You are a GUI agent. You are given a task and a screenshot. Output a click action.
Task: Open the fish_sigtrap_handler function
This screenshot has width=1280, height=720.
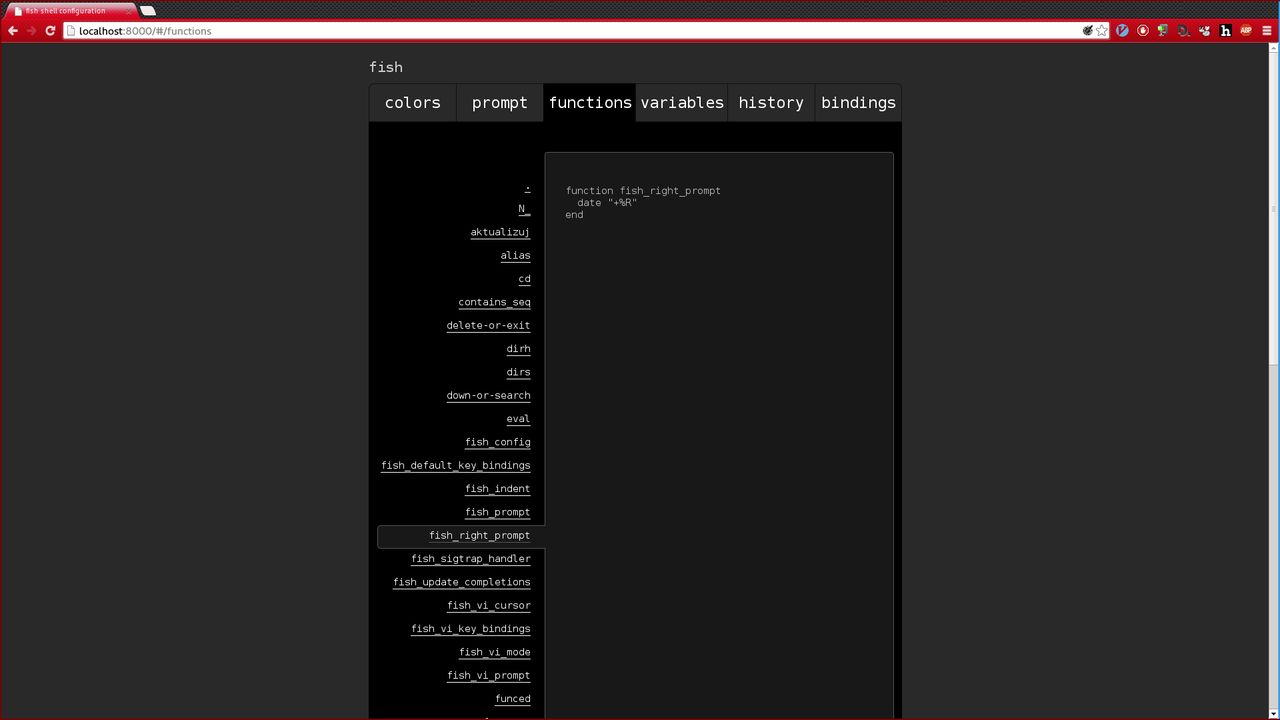pyautogui.click(x=470, y=559)
